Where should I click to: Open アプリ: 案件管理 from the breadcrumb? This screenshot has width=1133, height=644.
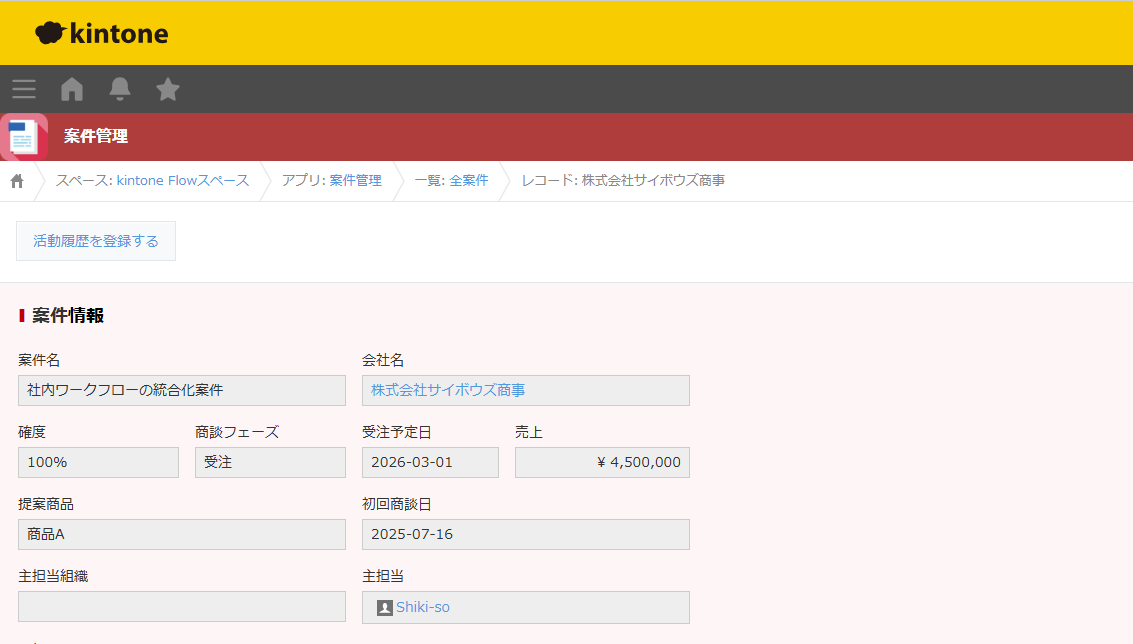pos(333,180)
